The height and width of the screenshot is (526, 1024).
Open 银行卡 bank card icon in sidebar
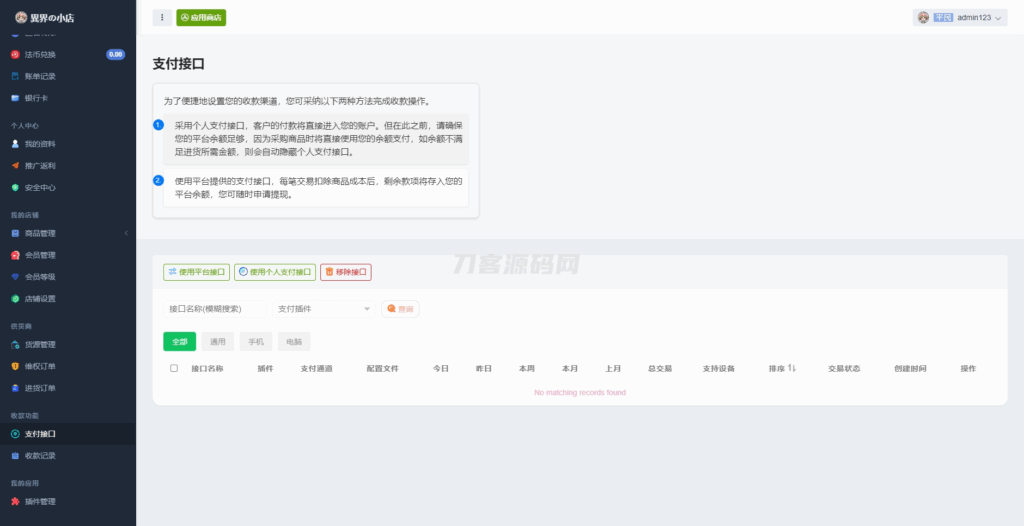15,98
